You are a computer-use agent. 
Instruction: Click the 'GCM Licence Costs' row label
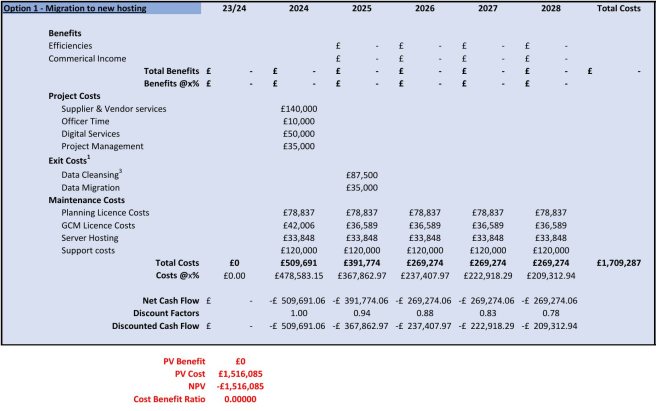coord(98,225)
